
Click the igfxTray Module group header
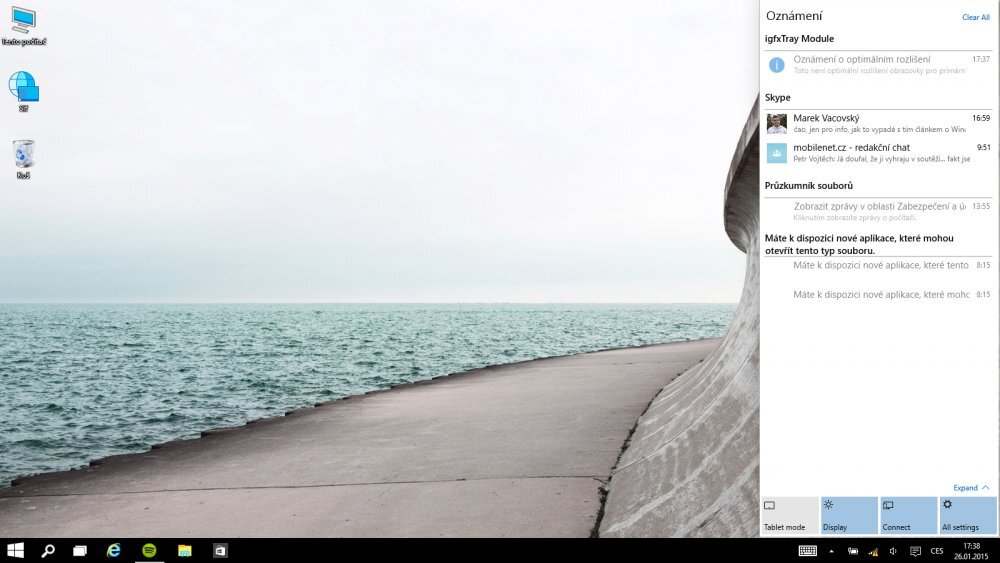pyautogui.click(x=799, y=39)
